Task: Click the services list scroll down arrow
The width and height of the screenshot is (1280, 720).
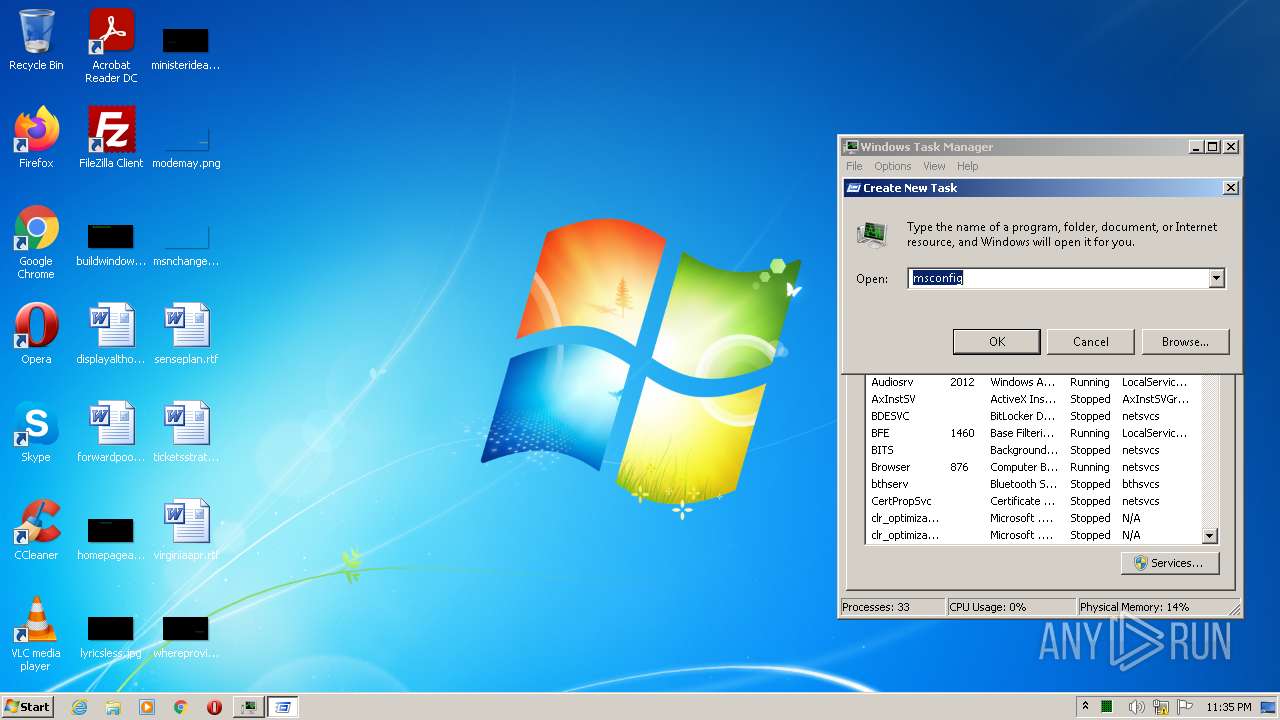Action: point(1210,536)
